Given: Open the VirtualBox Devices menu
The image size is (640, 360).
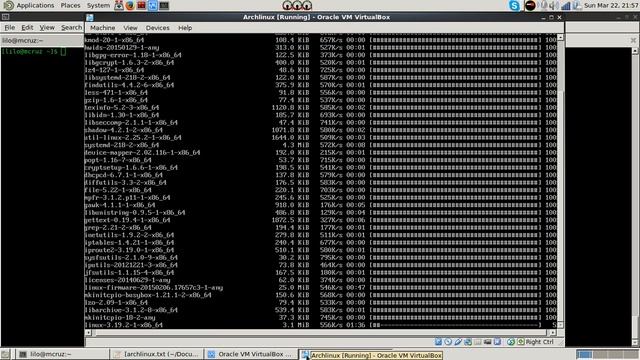Looking at the screenshot, I should (x=158, y=28).
